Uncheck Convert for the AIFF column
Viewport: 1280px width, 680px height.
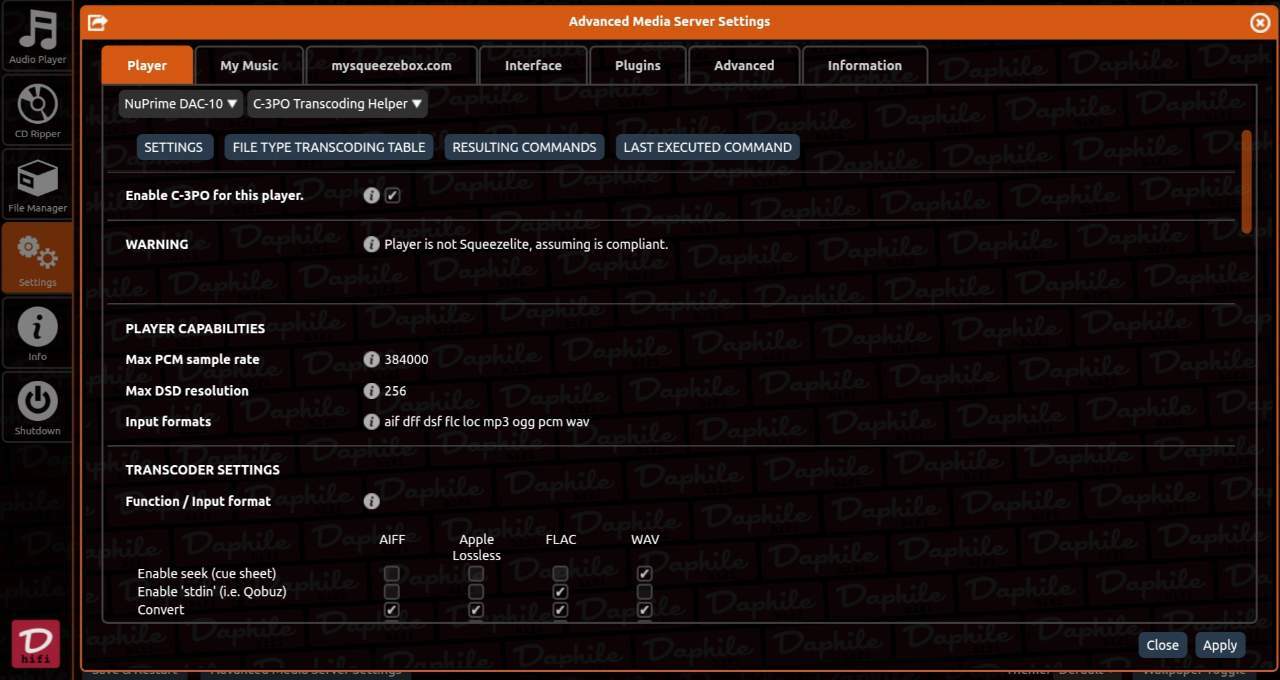pyautogui.click(x=392, y=610)
